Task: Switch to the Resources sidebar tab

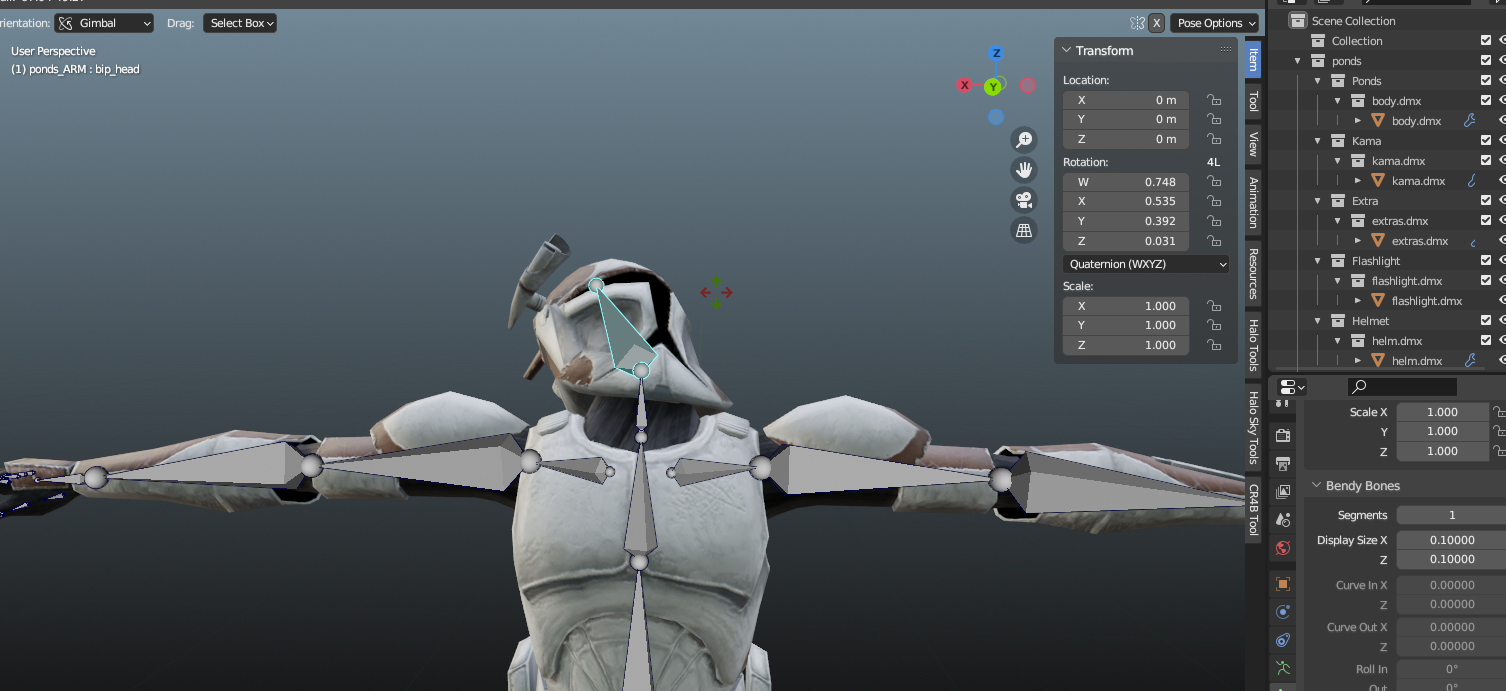Action: [x=1253, y=274]
